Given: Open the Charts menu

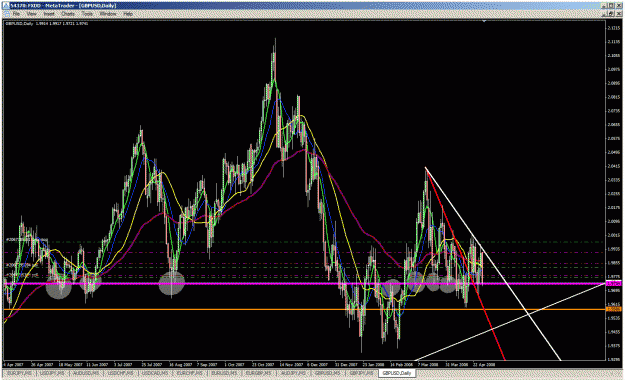Looking at the screenshot, I should click(x=68, y=14).
